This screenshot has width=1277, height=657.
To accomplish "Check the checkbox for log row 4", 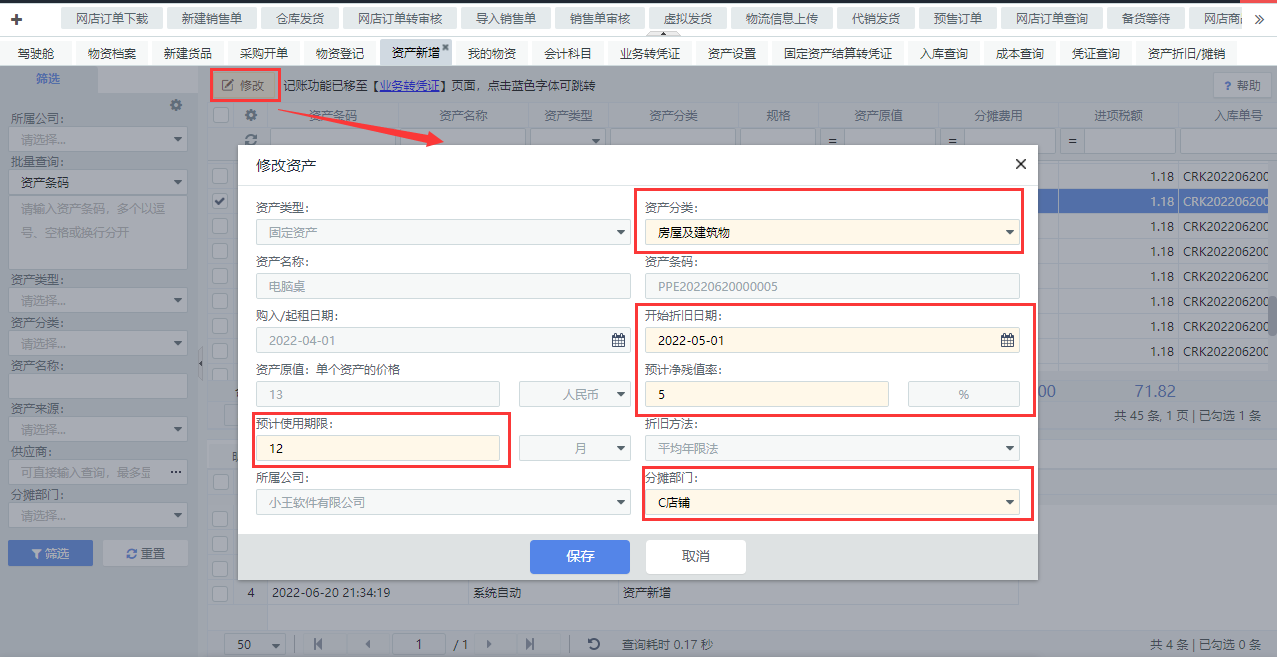I will 220,593.
